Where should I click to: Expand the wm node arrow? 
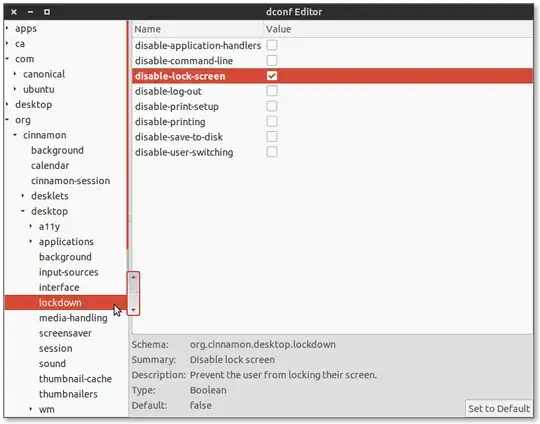pyautogui.click(x=31, y=409)
